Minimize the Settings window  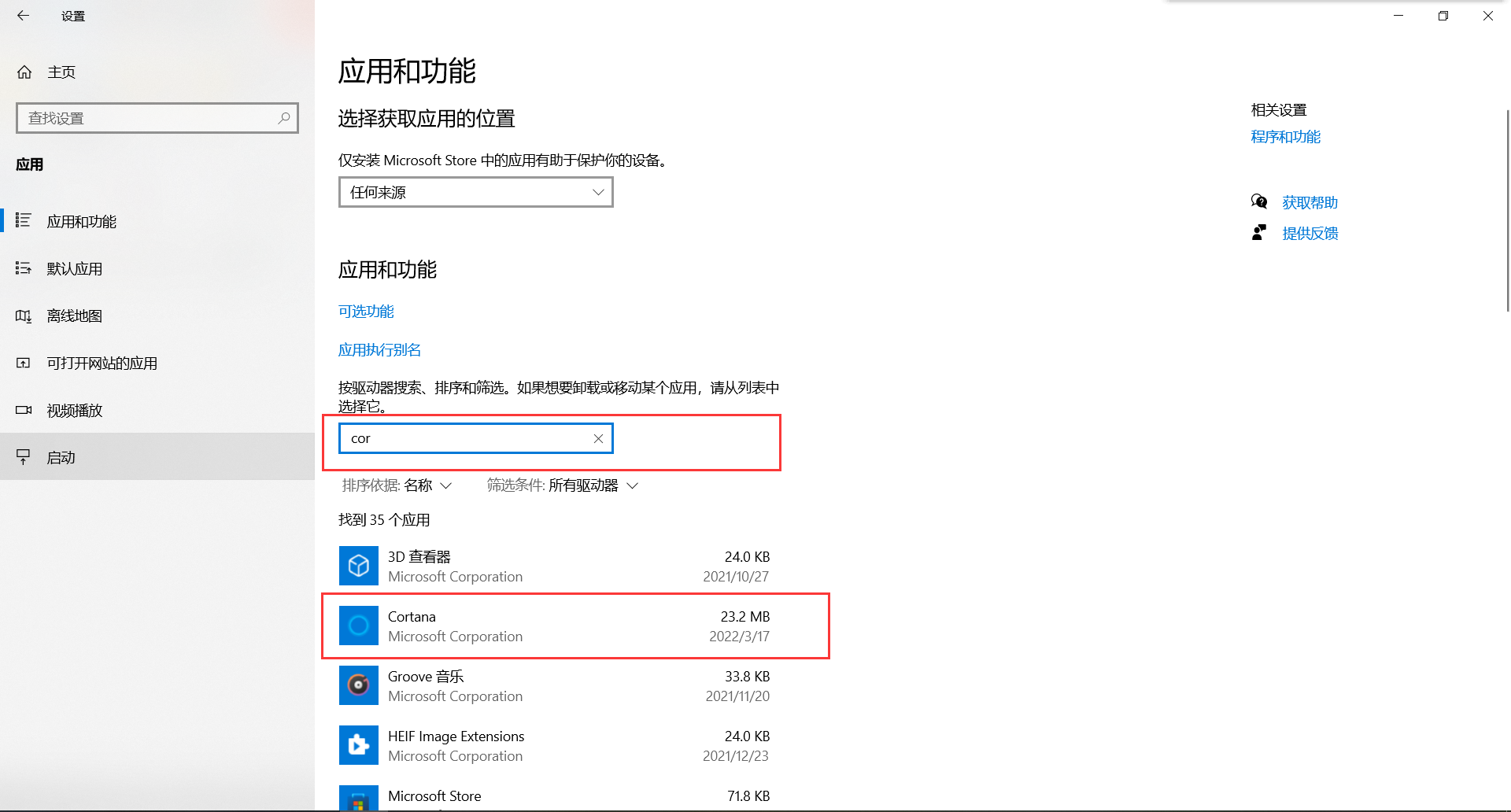(1398, 16)
